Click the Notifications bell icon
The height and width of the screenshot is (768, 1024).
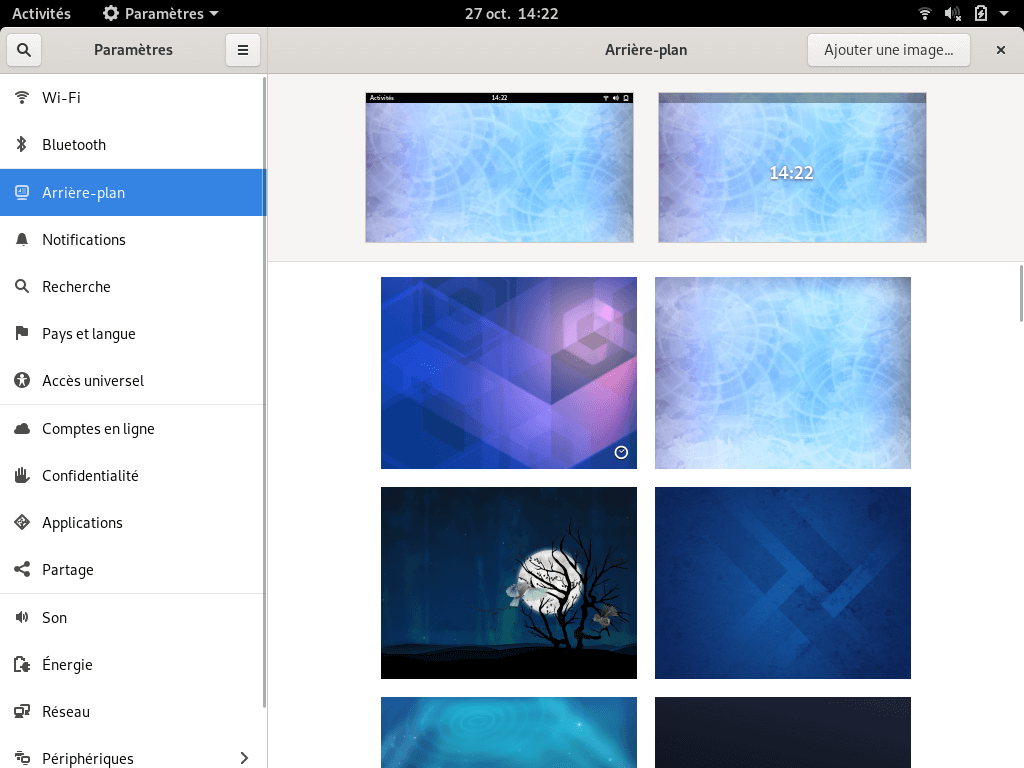[22, 240]
